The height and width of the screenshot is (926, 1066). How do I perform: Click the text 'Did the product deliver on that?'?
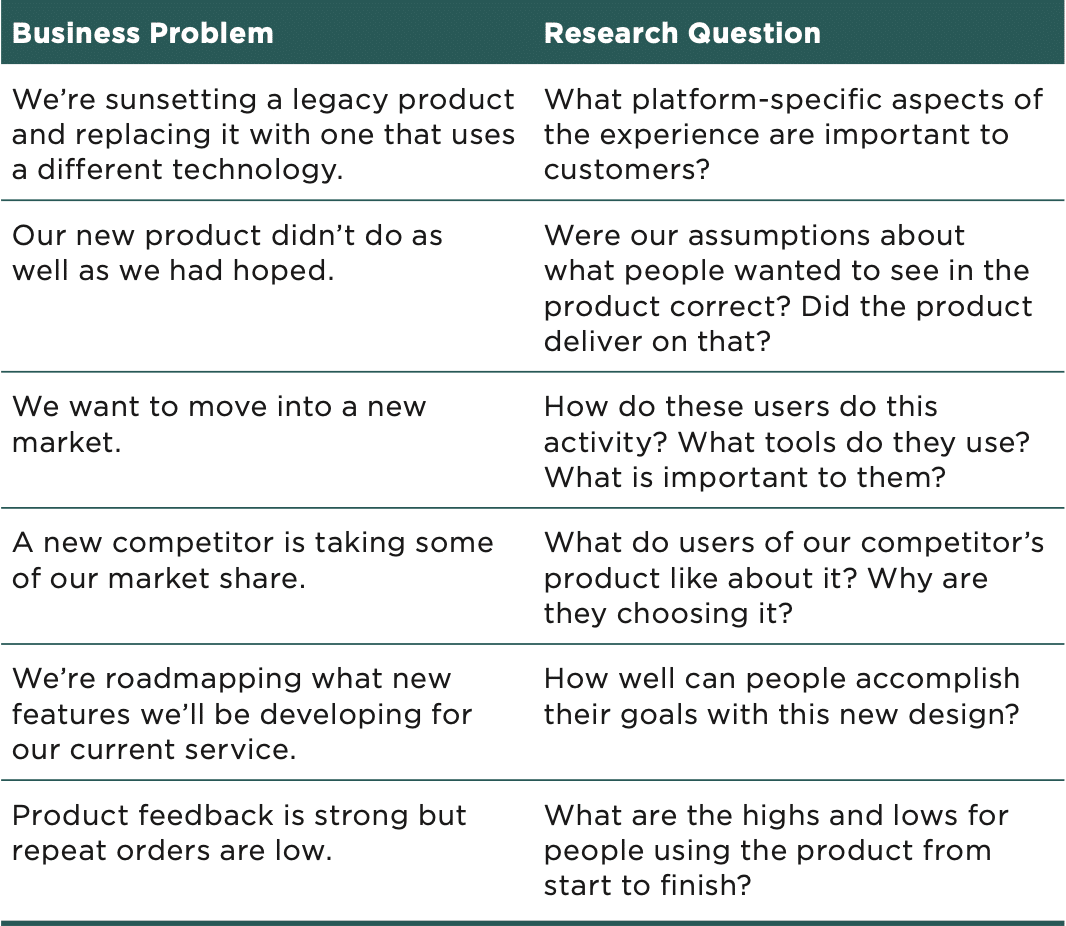pos(788,324)
